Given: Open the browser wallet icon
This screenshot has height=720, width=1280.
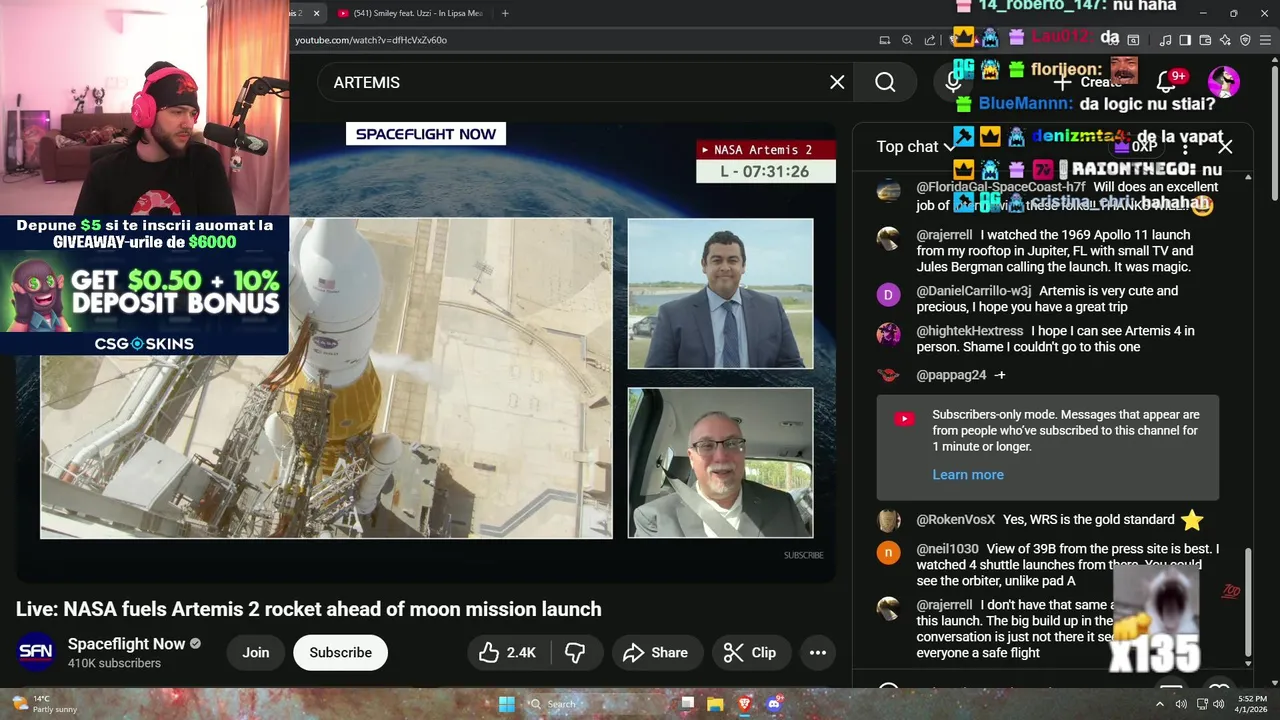Looking at the screenshot, I should [x=1205, y=40].
